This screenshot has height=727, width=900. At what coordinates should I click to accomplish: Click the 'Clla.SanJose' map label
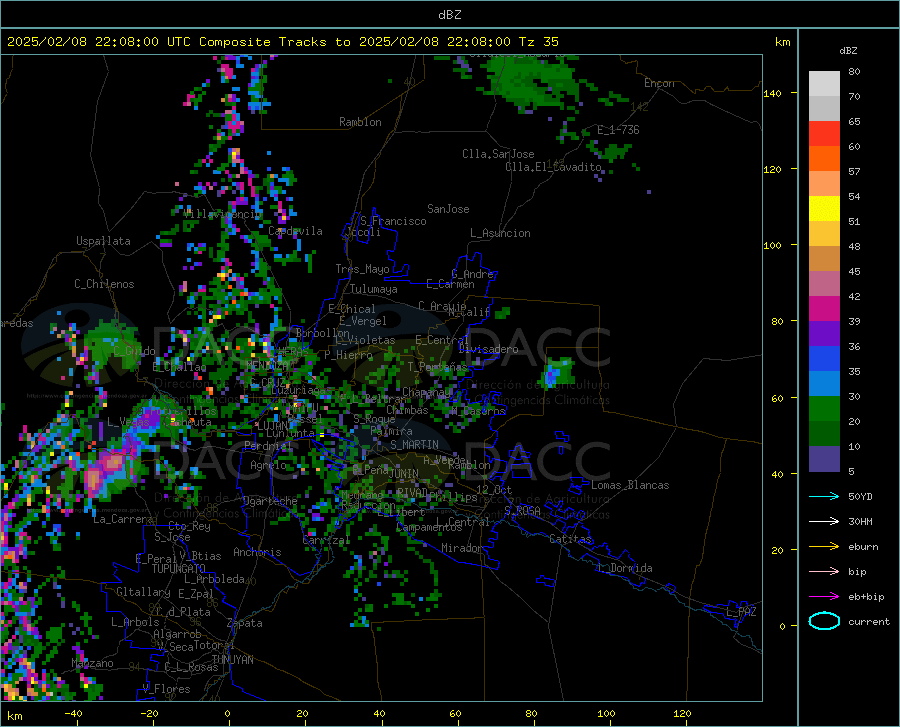[498, 154]
